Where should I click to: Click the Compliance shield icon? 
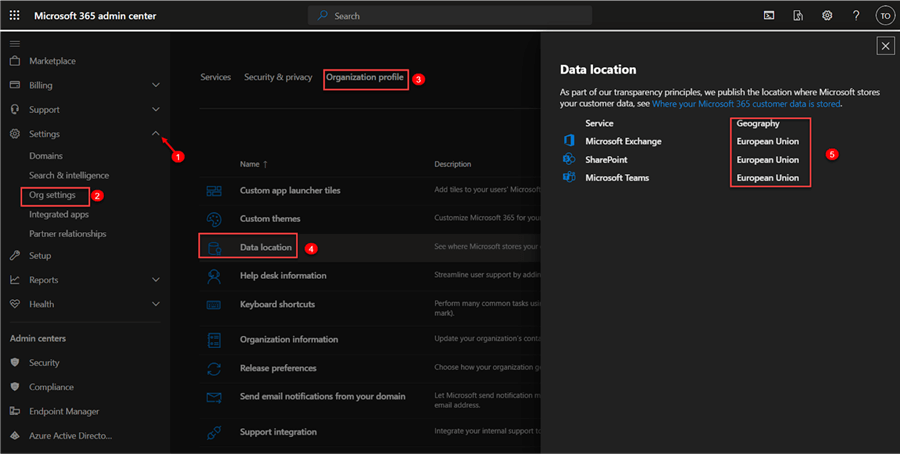click(15, 387)
